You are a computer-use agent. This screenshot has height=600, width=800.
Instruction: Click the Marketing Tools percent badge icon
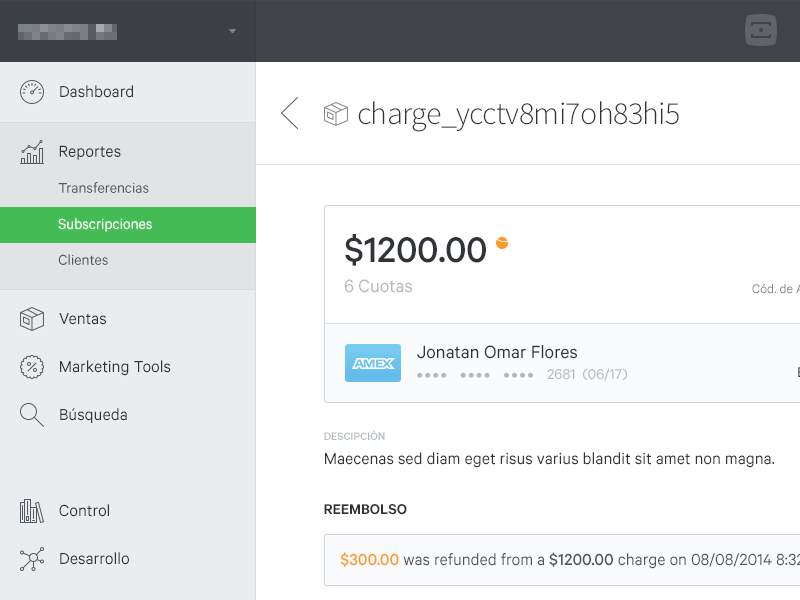[32, 367]
